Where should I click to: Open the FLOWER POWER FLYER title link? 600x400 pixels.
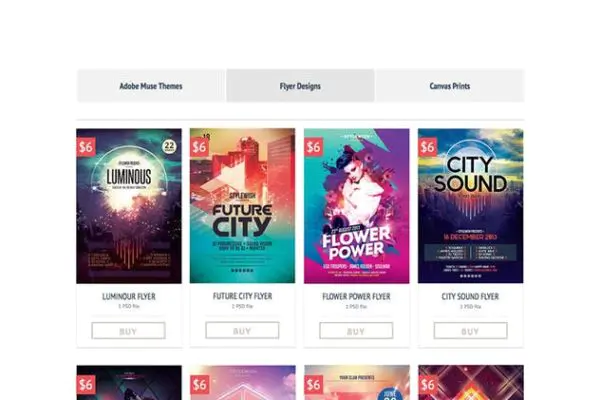[356, 296]
